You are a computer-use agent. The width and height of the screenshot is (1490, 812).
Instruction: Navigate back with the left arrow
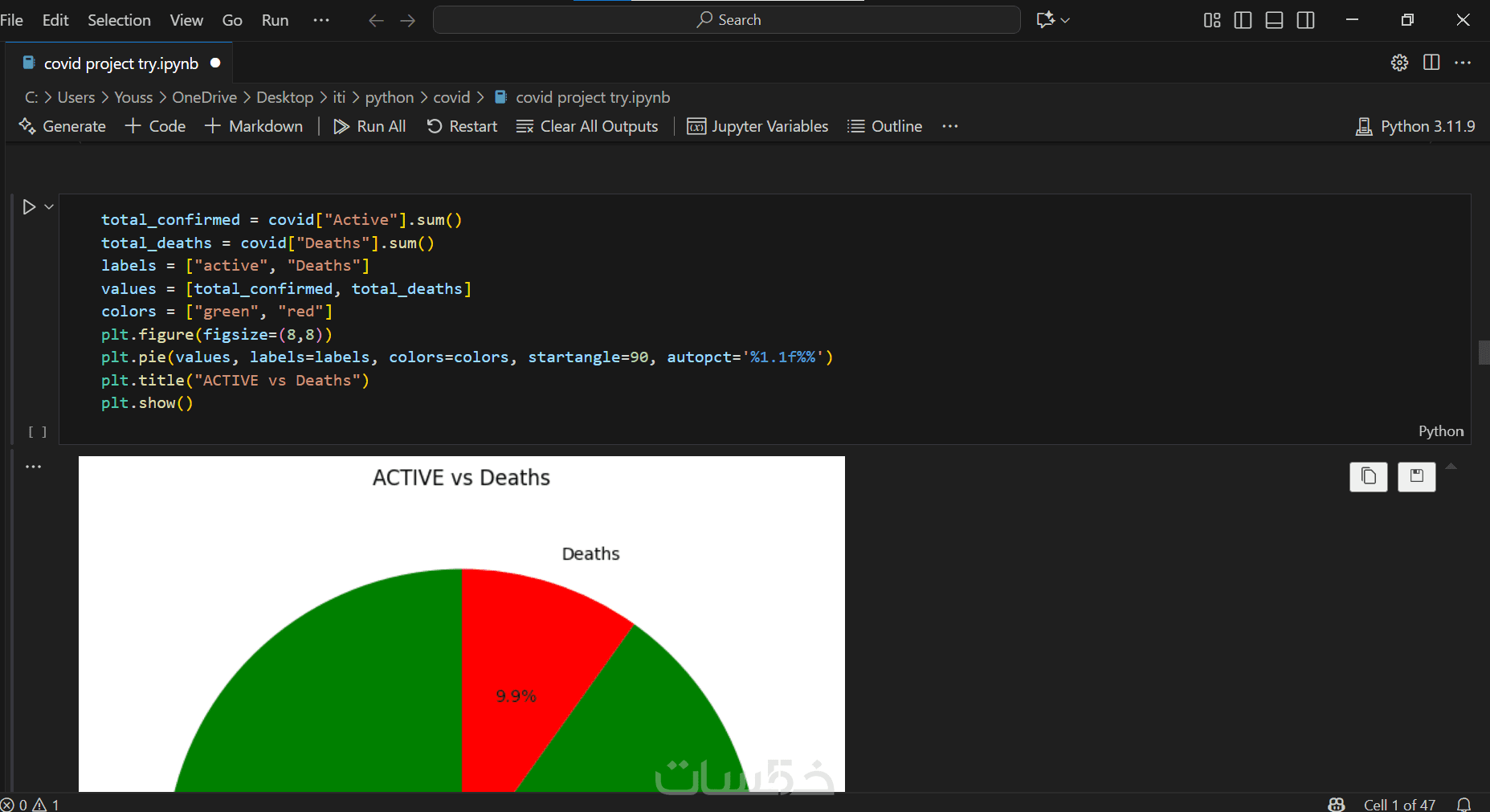[376, 20]
